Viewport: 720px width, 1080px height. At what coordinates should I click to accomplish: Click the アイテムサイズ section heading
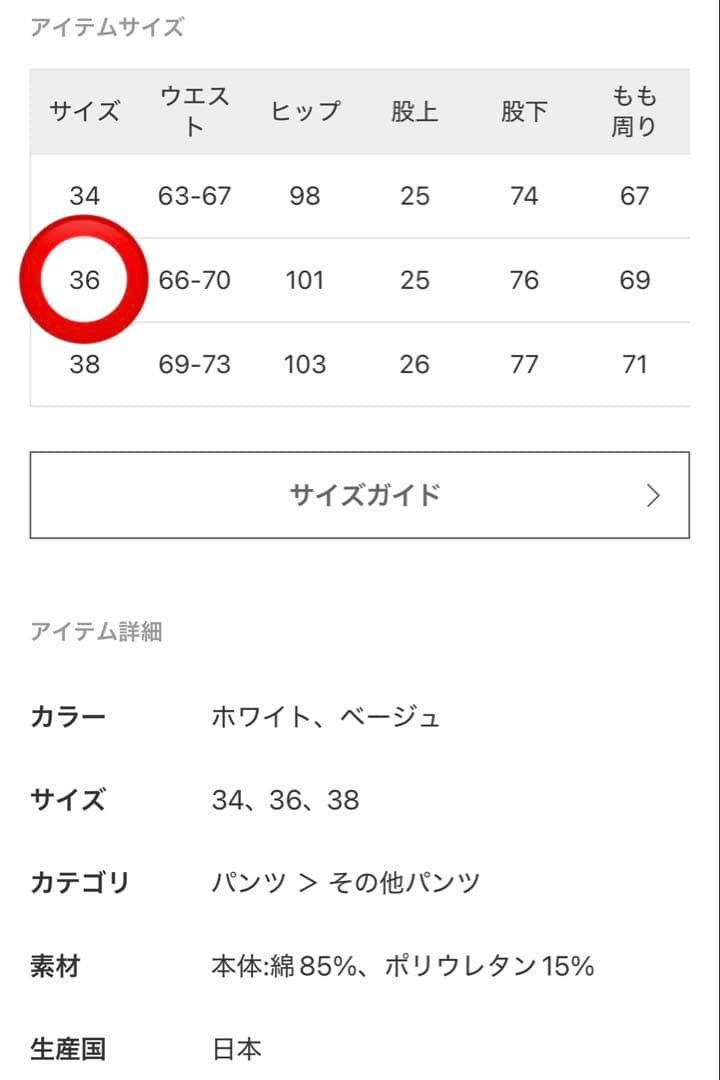pyautogui.click(x=107, y=28)
